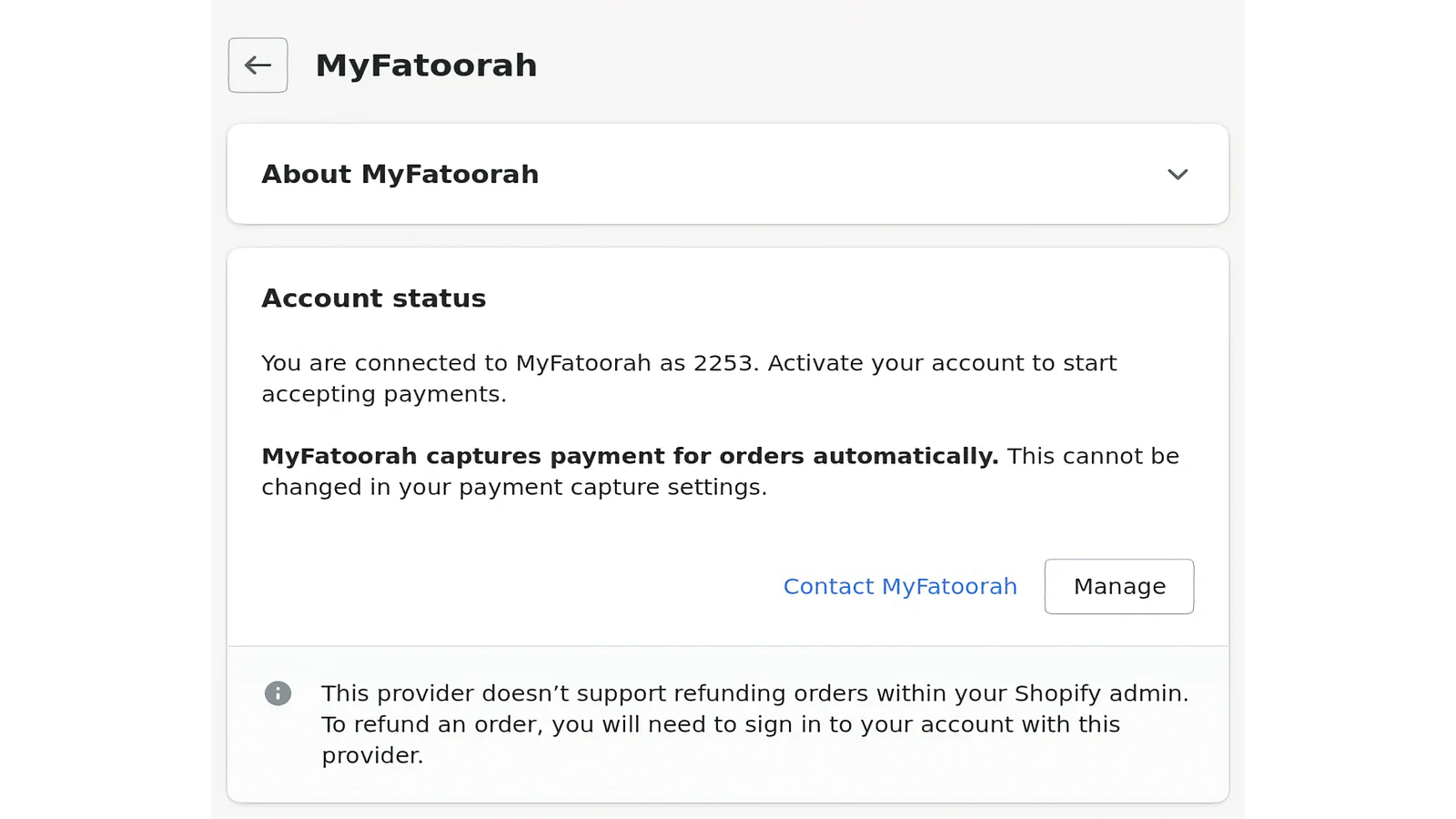This screenshot has width=1456, height=819.
Task: Click the words "Shopify admin"
Action: (1099, 693)
